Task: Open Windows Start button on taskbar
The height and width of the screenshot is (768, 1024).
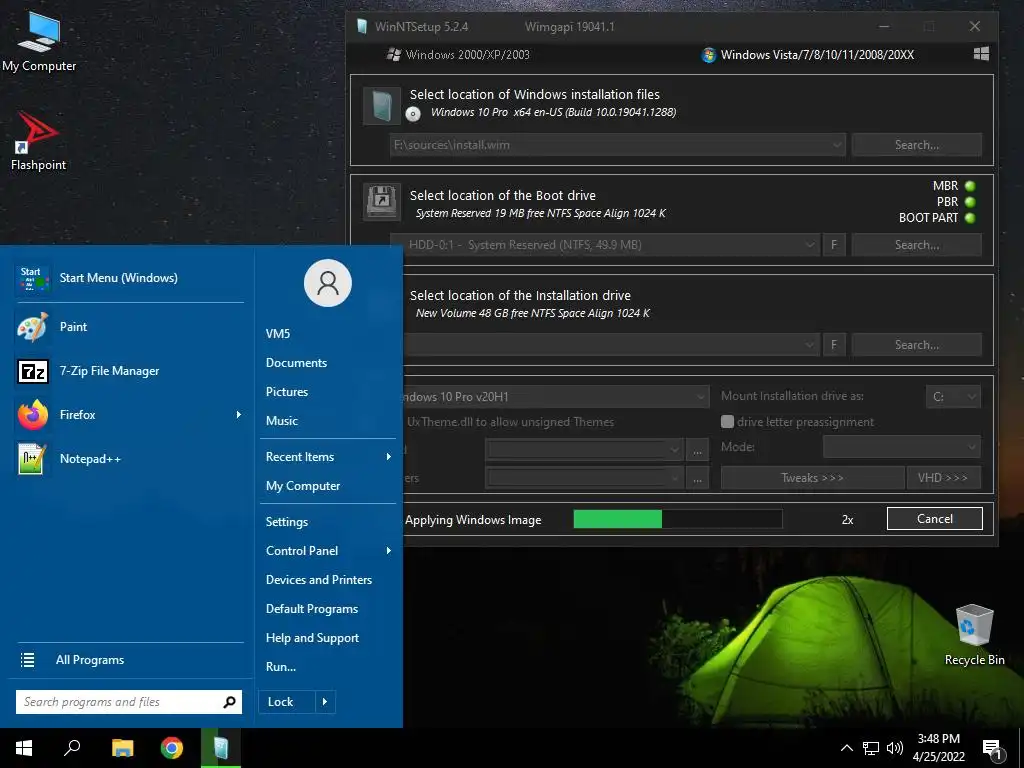Action: click(24, 748)
